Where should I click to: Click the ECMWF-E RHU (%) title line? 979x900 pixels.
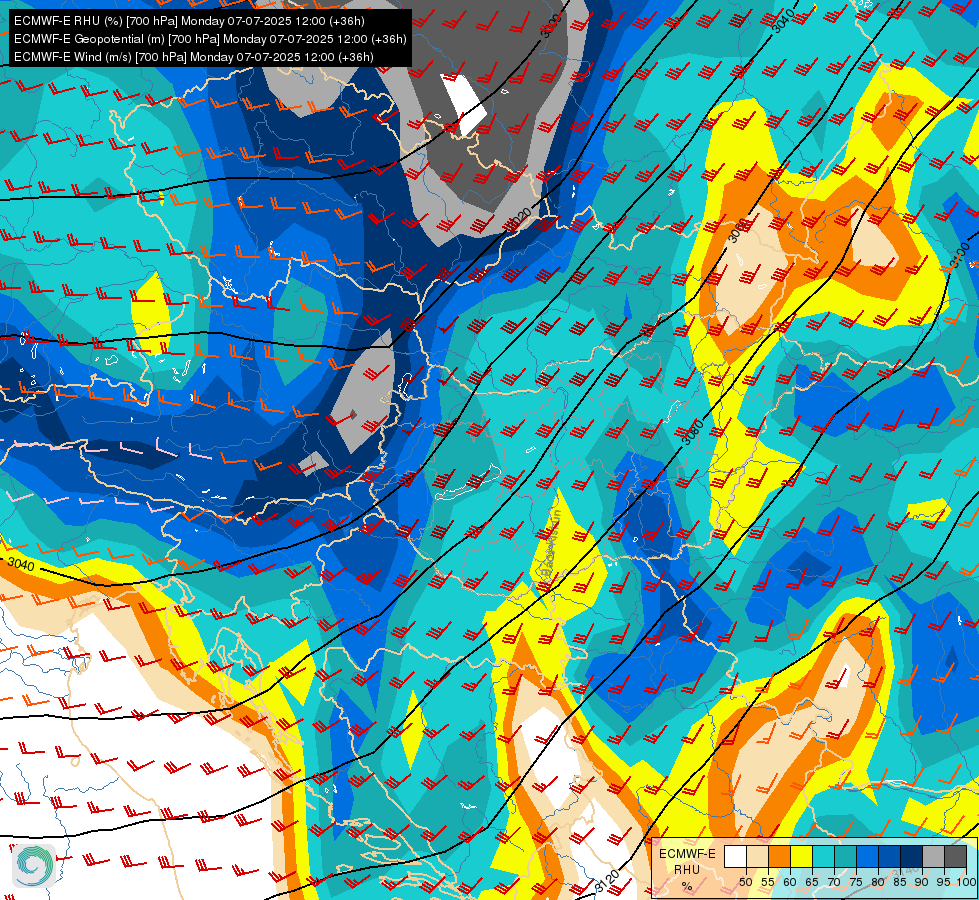tap(189, 21)
